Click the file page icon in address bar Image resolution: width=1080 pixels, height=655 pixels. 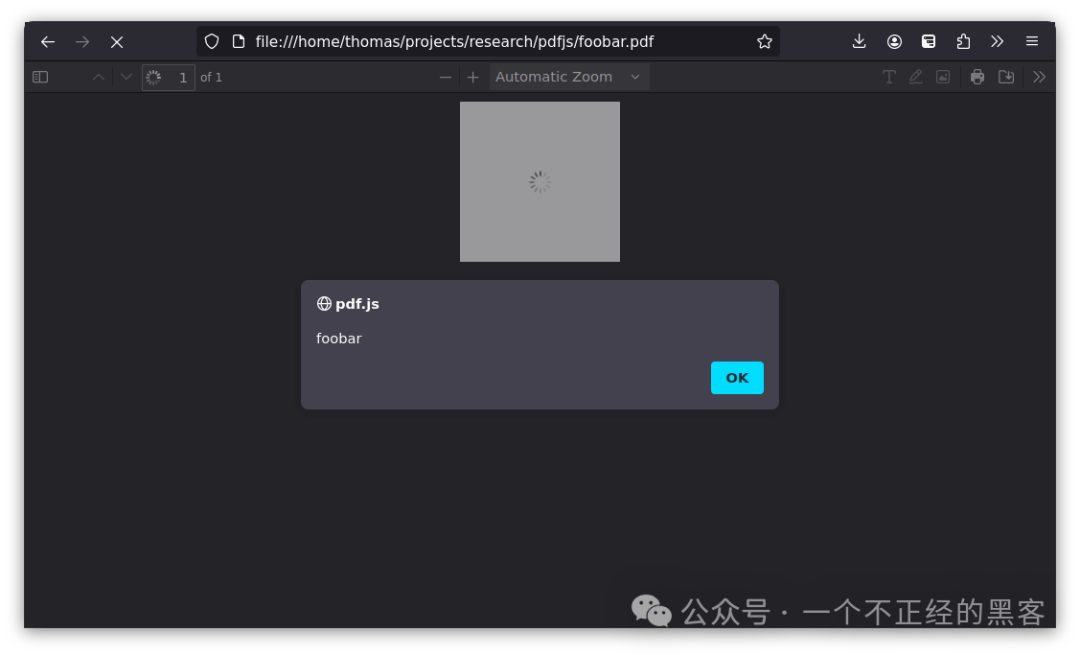[x=238, y=41]
